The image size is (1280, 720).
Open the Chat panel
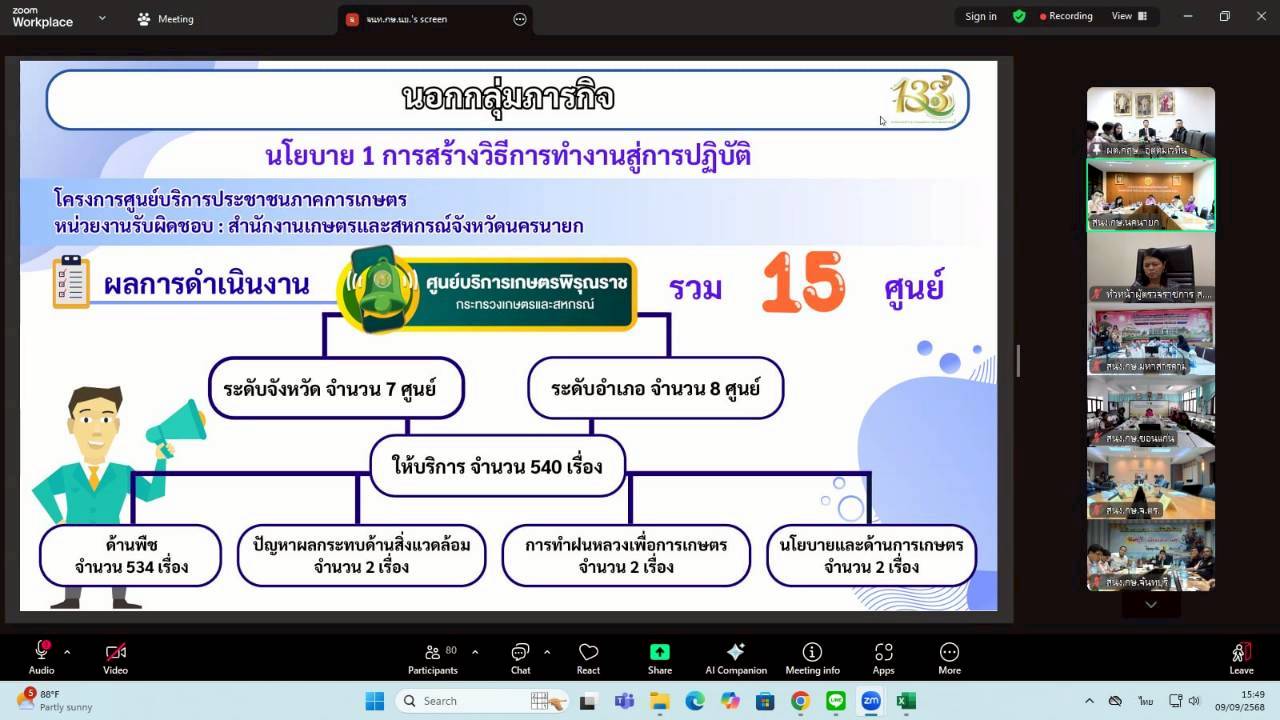tap(520, 657)
